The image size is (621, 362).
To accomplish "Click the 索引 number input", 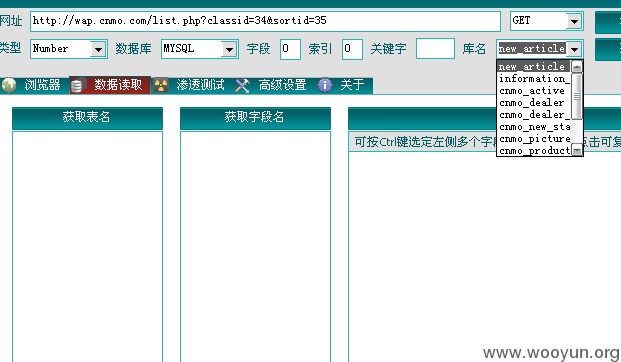I will [x=352, y=49].
